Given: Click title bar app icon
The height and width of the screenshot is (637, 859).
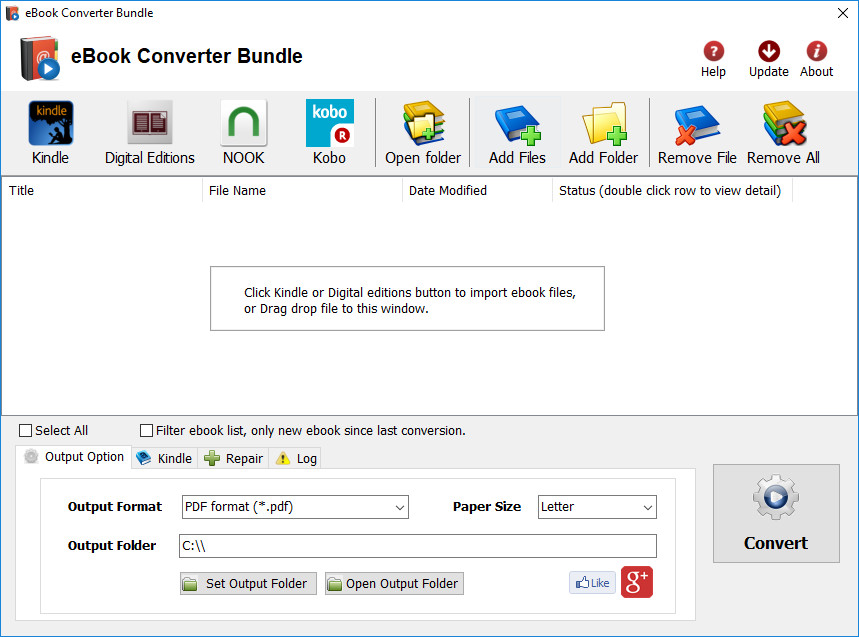Looking at the screenshot, I should (12, 13).
